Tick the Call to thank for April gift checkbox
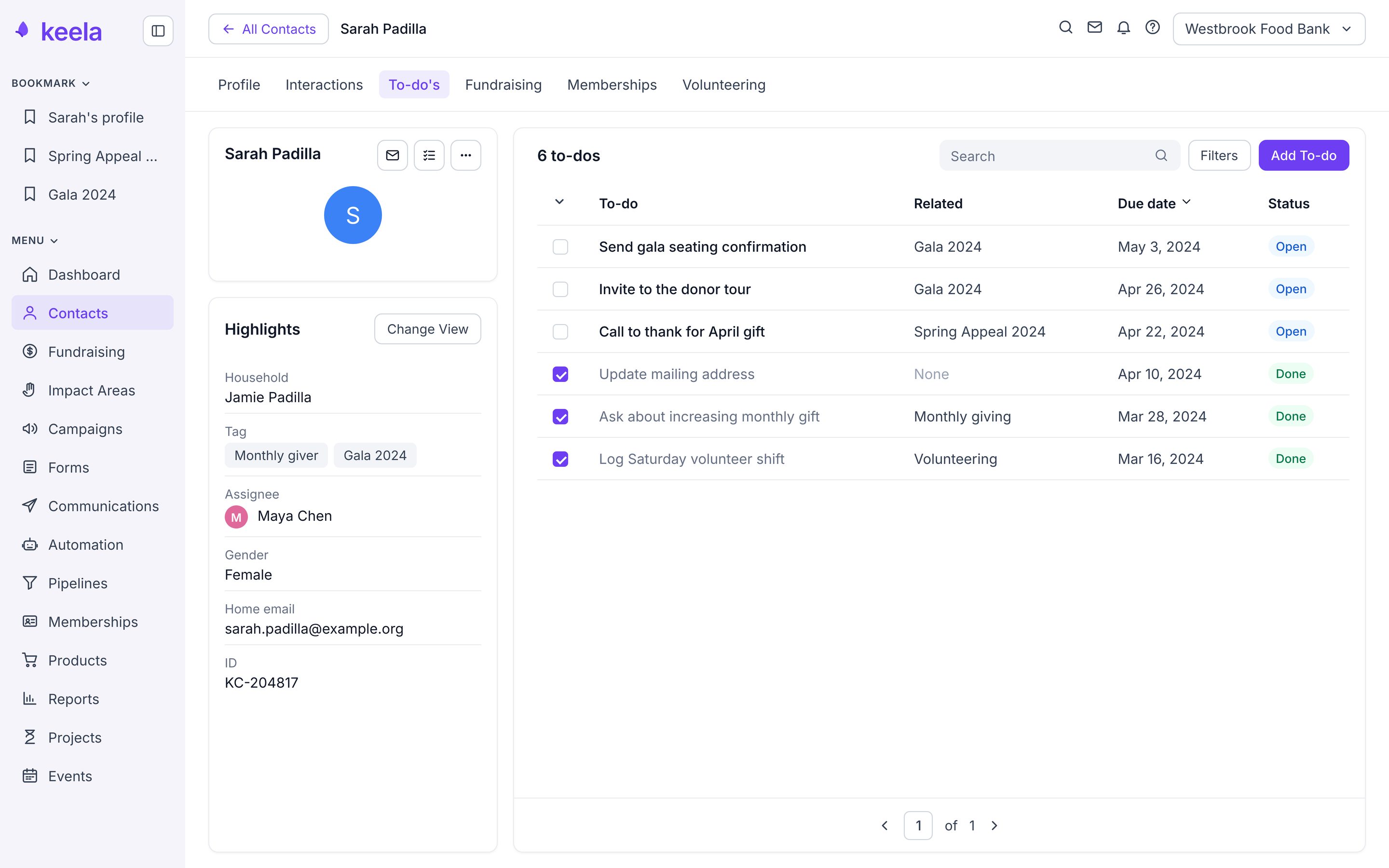Screen dimensions: 1389x868 (560, 332)
